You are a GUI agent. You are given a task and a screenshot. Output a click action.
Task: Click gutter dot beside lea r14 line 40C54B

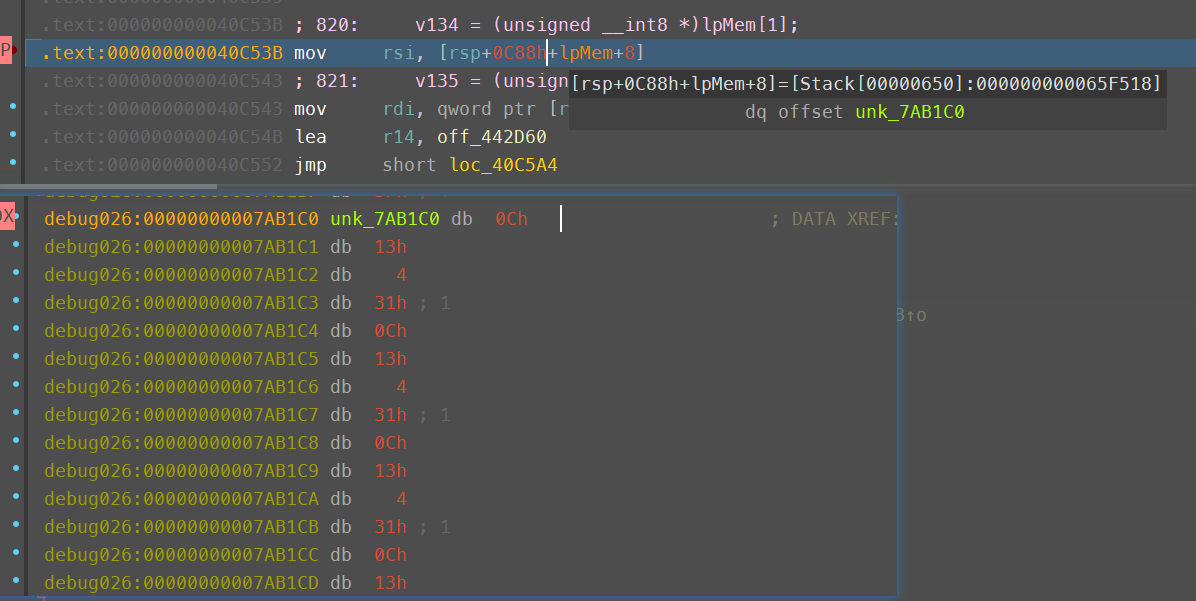(x=13, y=134)
